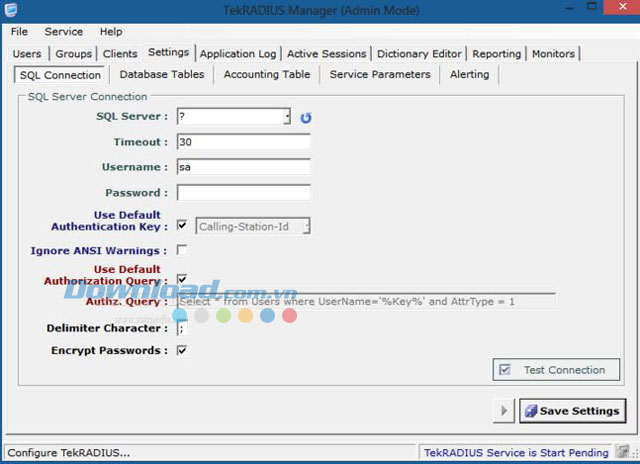Click 'Configure TekRADIUS...' status bar text
Screen dimensions: 640x464
point(69,453)
